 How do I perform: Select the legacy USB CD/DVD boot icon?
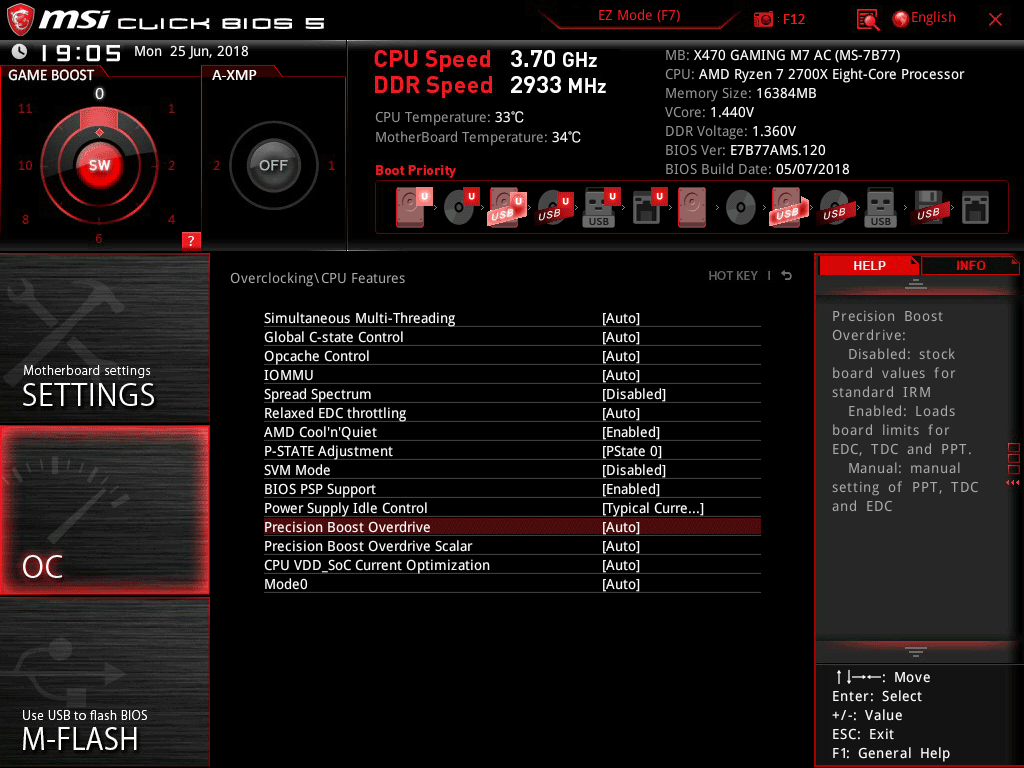[x=834, y=208]
